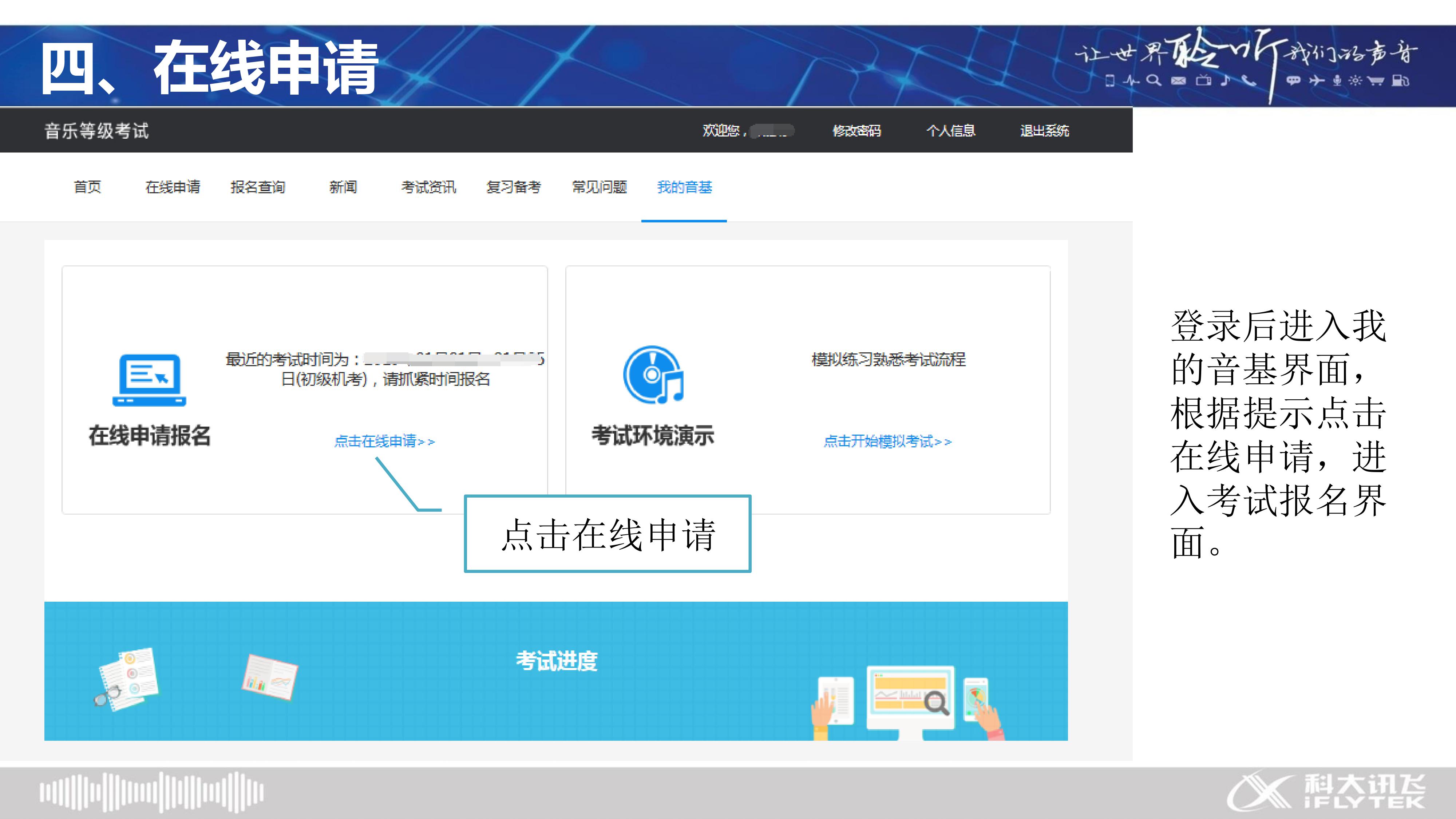The width and height of the screenshot is (1456, 819).
Task: Click the 点击在线申请>> link
Action: pos(384,442)
